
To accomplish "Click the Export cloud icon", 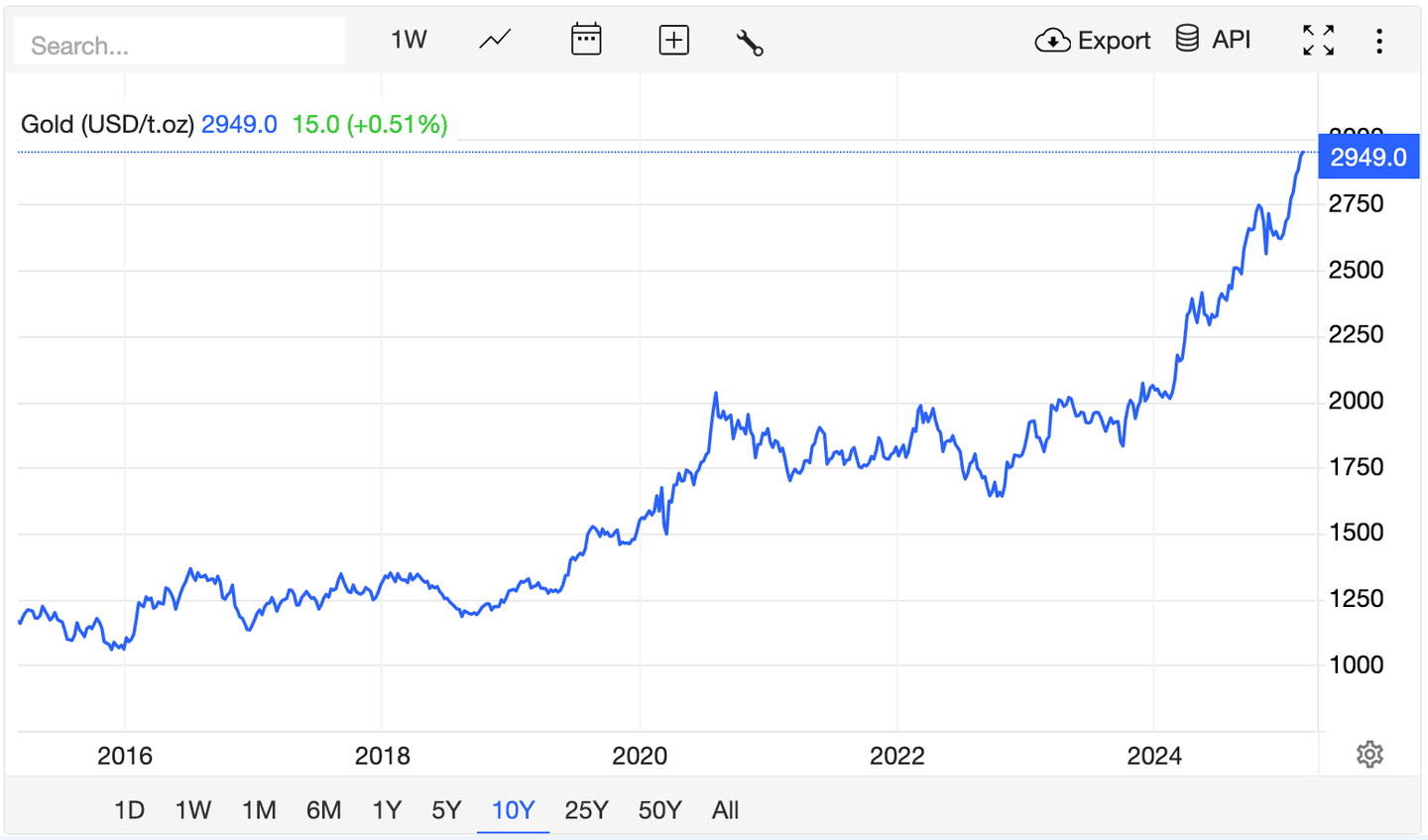I will (1054, 41).
